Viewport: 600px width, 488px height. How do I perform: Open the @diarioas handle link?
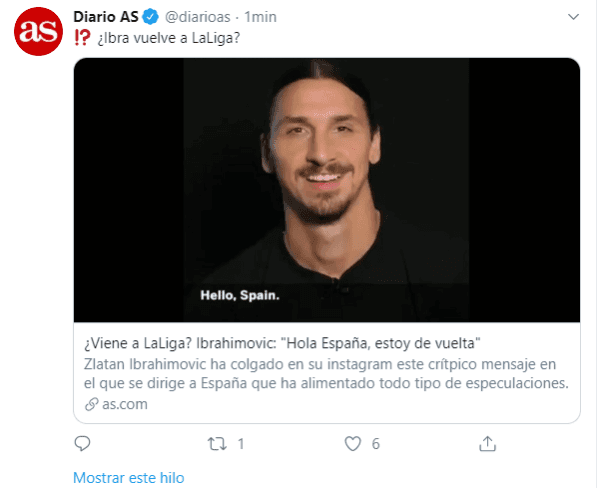point(197,17)
